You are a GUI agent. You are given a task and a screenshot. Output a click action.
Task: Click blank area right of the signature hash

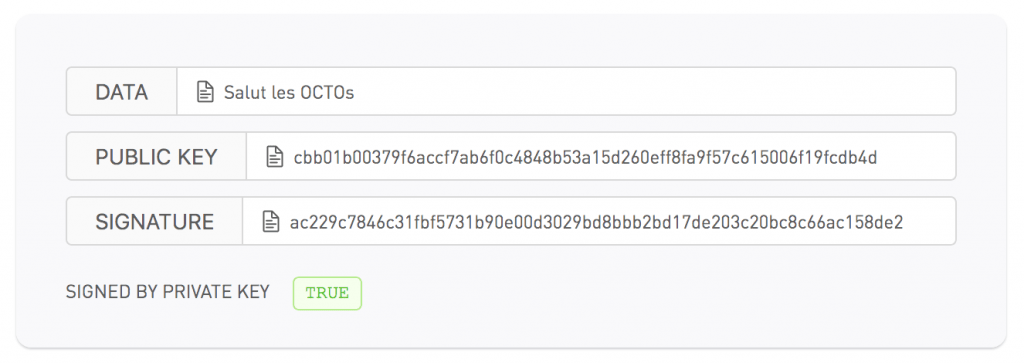(929, 222)
